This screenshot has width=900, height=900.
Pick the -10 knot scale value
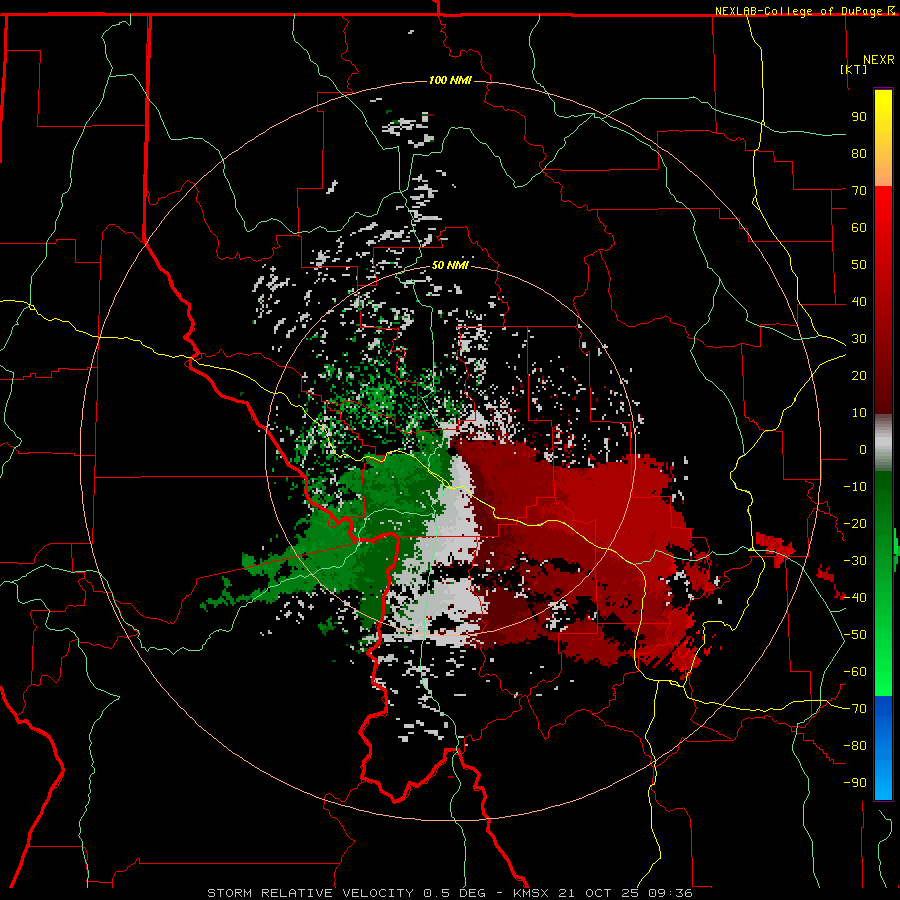[x=855, y=487]
